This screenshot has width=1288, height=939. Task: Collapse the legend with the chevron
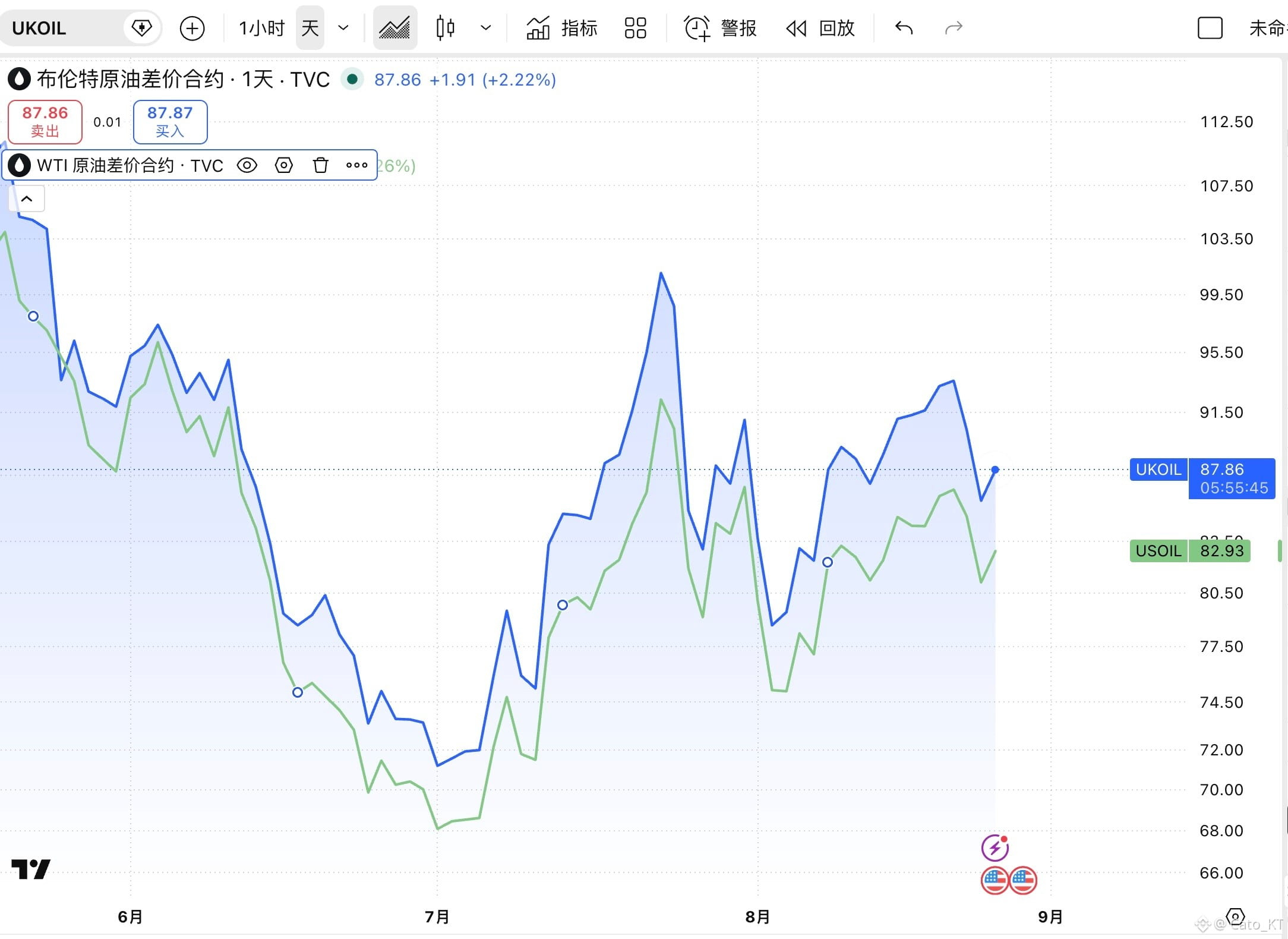27,199
